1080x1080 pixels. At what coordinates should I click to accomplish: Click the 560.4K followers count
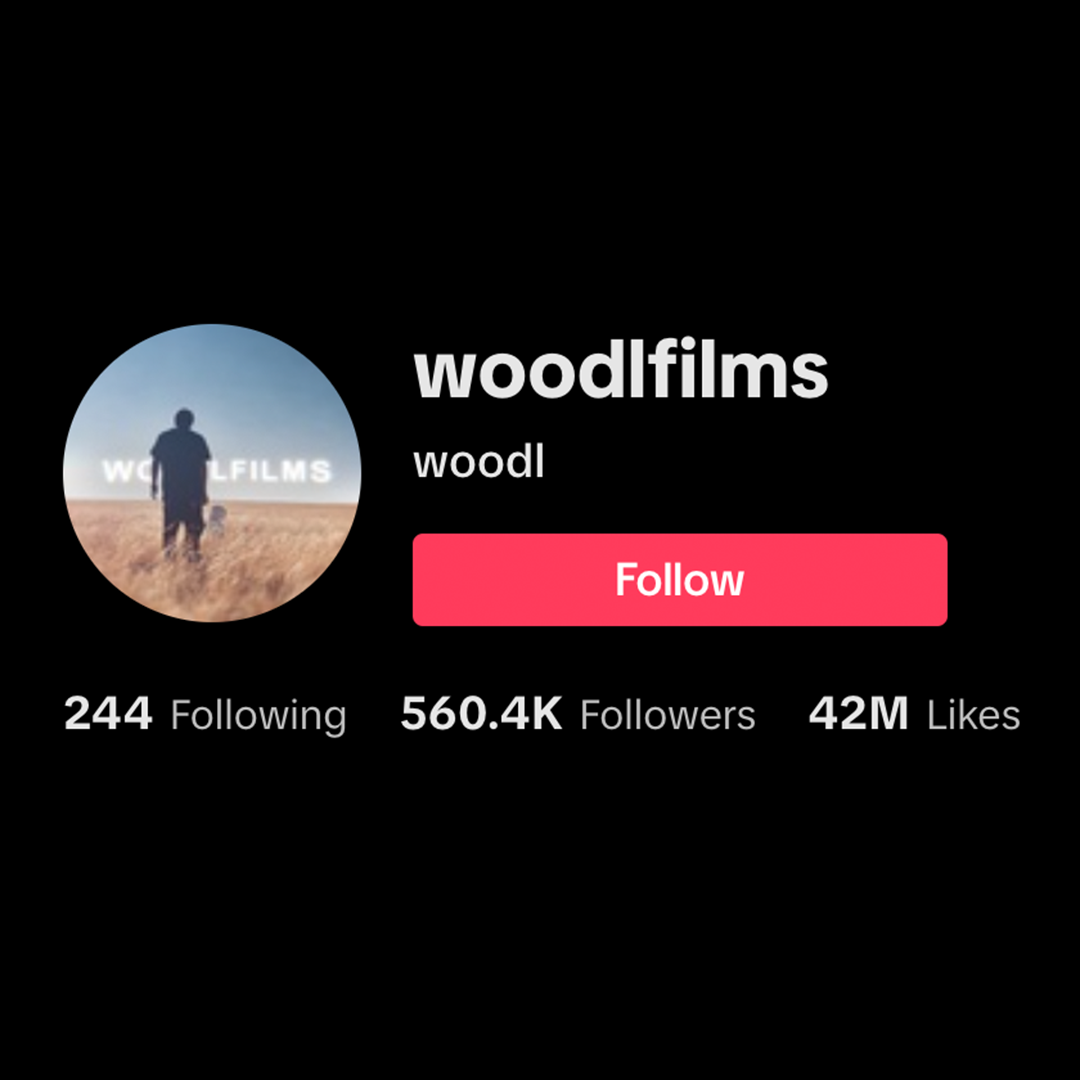point(481,714)
